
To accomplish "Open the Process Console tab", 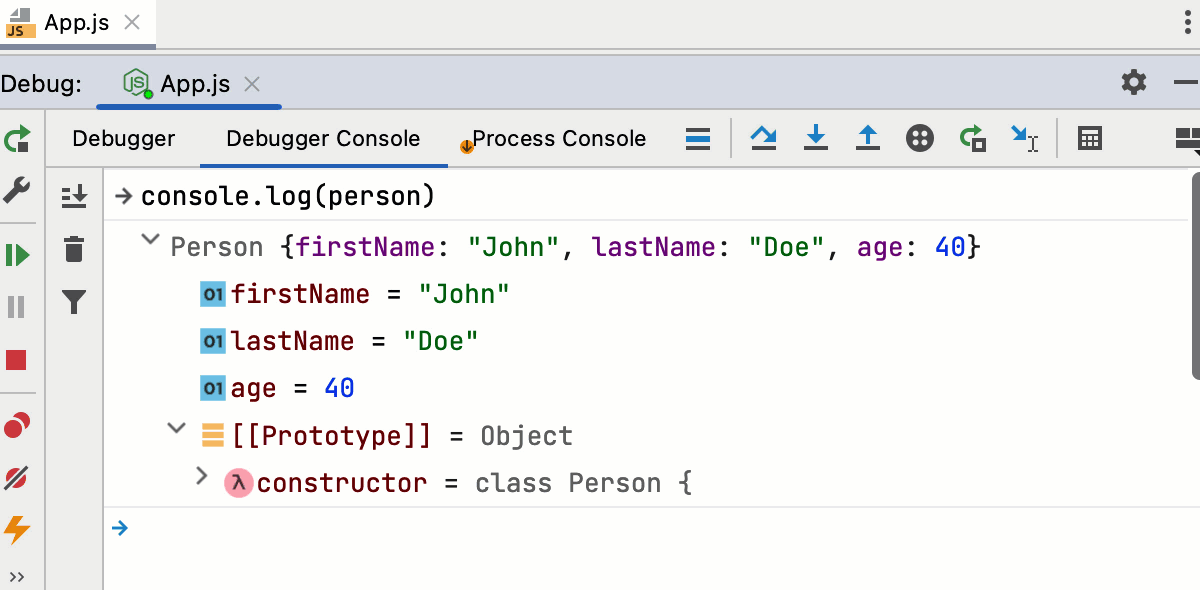I will [x=558, y=139].
